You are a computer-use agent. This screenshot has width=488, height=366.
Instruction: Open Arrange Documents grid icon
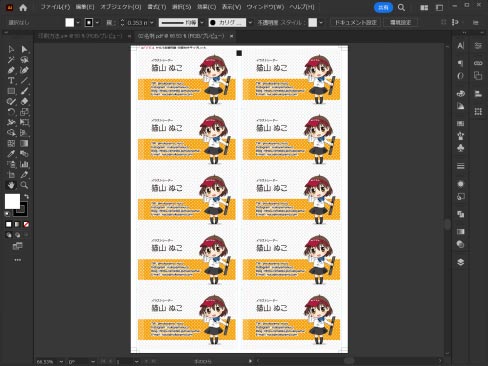[424, 8]
